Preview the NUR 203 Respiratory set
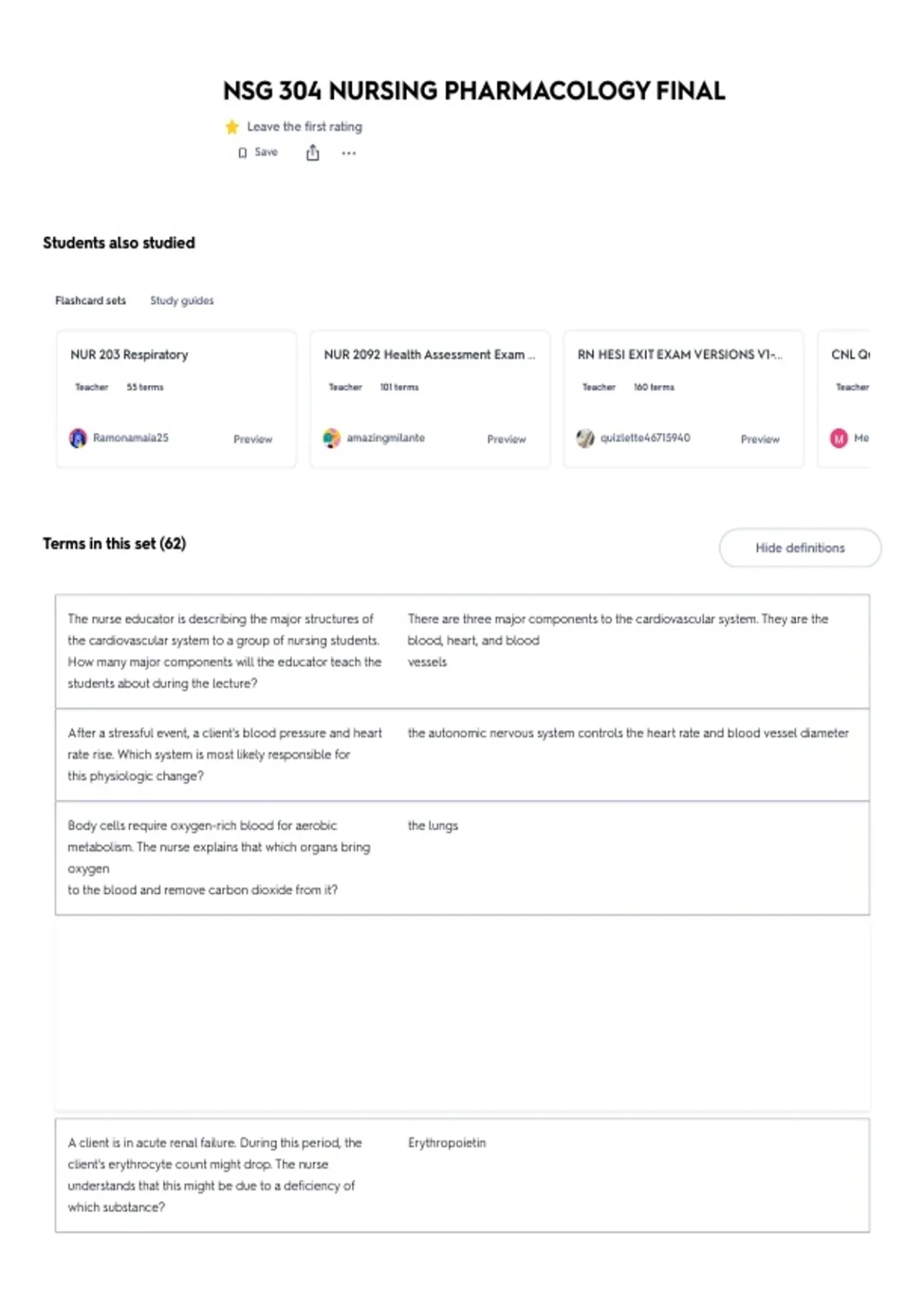This screenshot has width=924, height=1309. pos(253,439)
